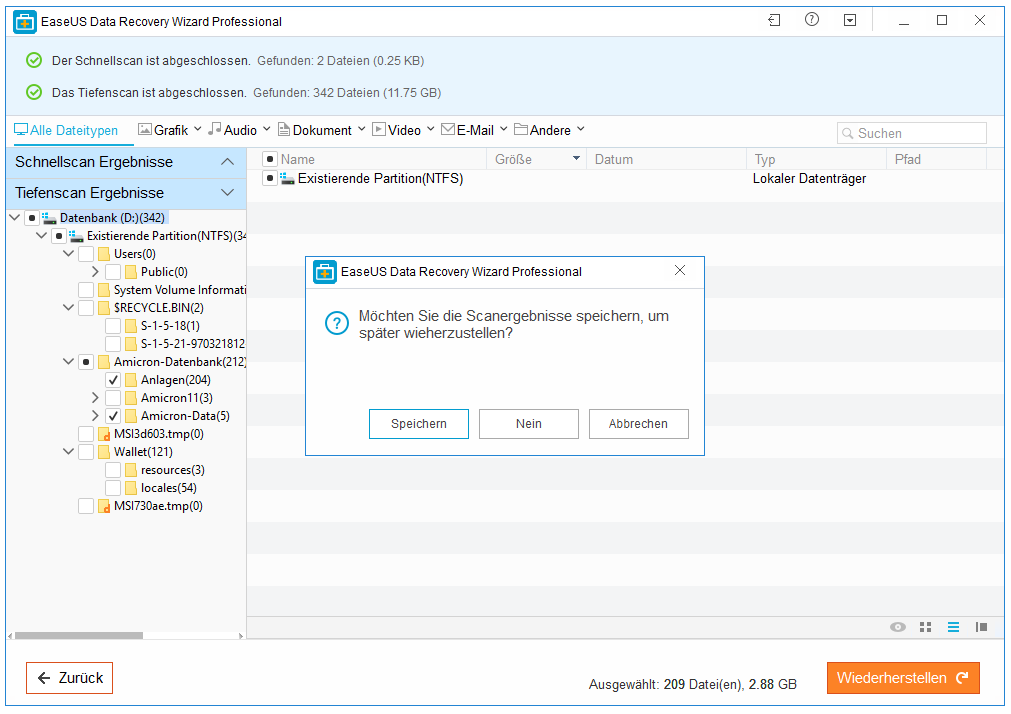The height and width of the screenshot is (714, 1011).
Task: Check the locales(54) checkbox
Action: click(113, 488)
